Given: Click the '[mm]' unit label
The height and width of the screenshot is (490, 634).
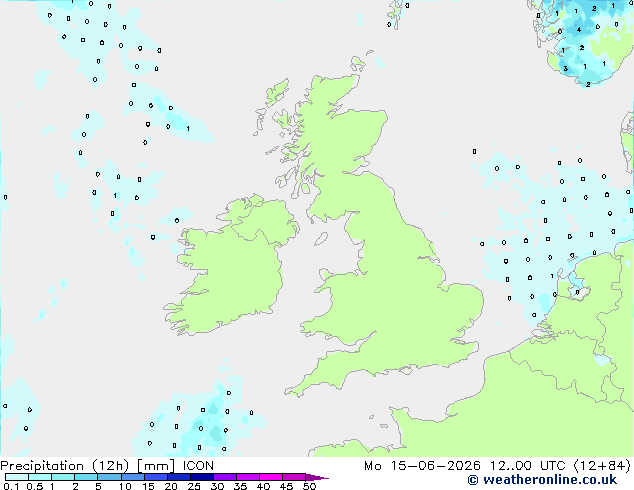Looking at the screenshot, I should click(x=156, y=466).
